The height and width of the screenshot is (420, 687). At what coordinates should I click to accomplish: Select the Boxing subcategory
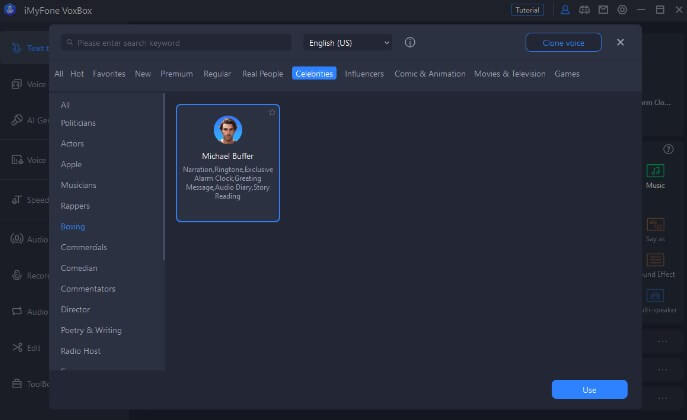coord(73,226)
